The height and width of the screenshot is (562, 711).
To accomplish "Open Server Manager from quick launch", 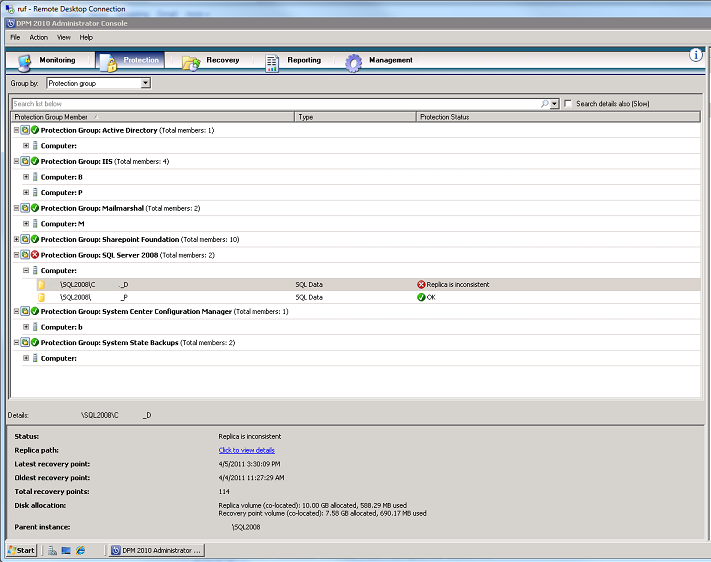I will click(x=53, y=550).
